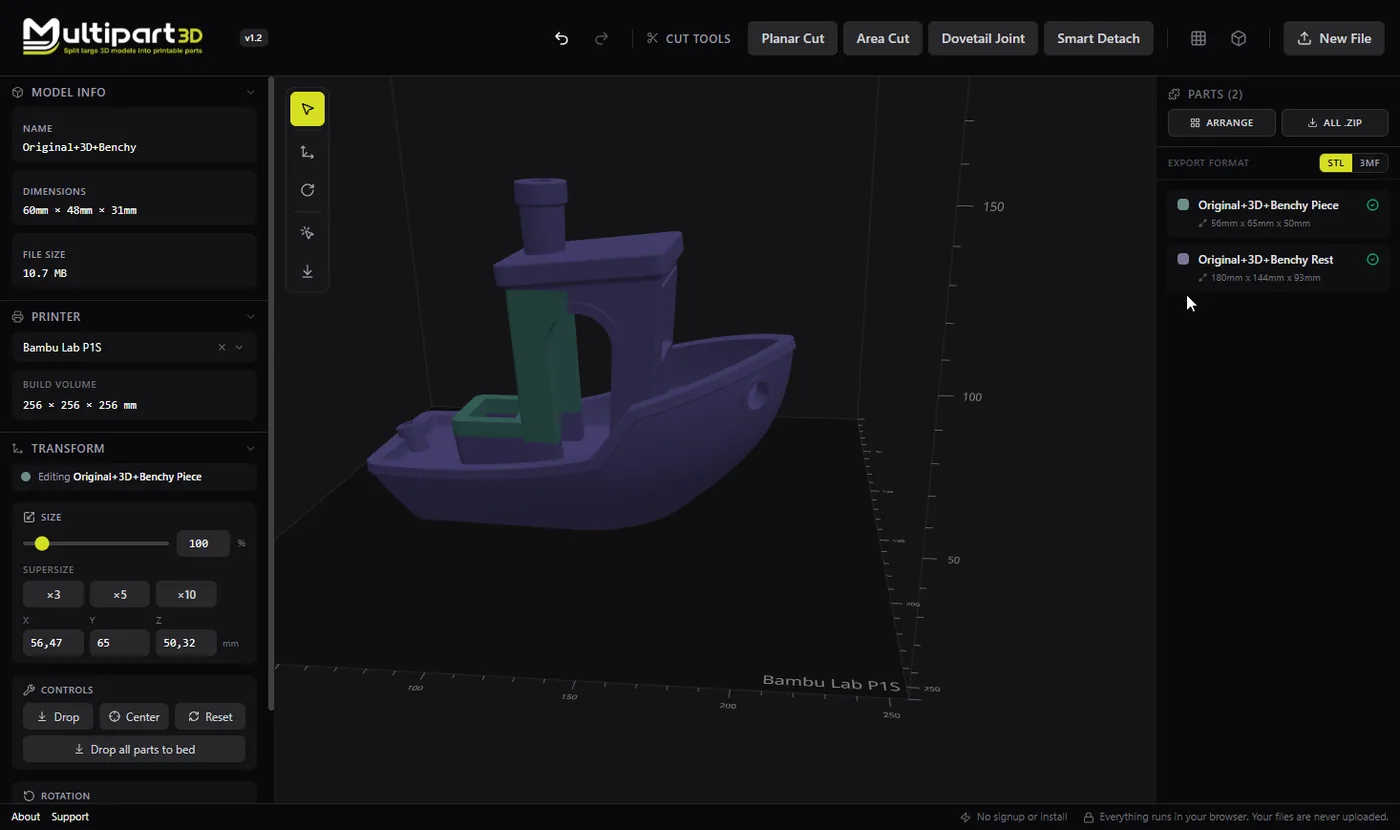Select the Original+3D+Benchy Piece part row
This screenshot has width=1400, height=830.
[1278, 214]
